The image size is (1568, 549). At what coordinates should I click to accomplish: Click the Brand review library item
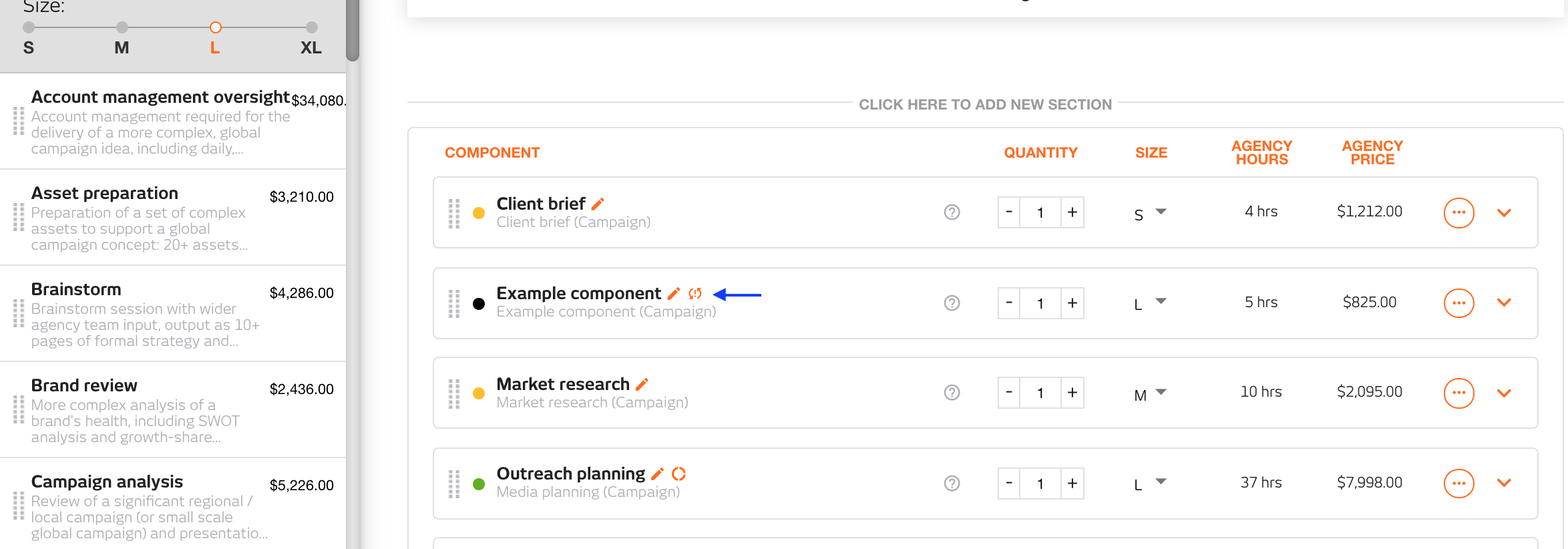pos(173,410)
